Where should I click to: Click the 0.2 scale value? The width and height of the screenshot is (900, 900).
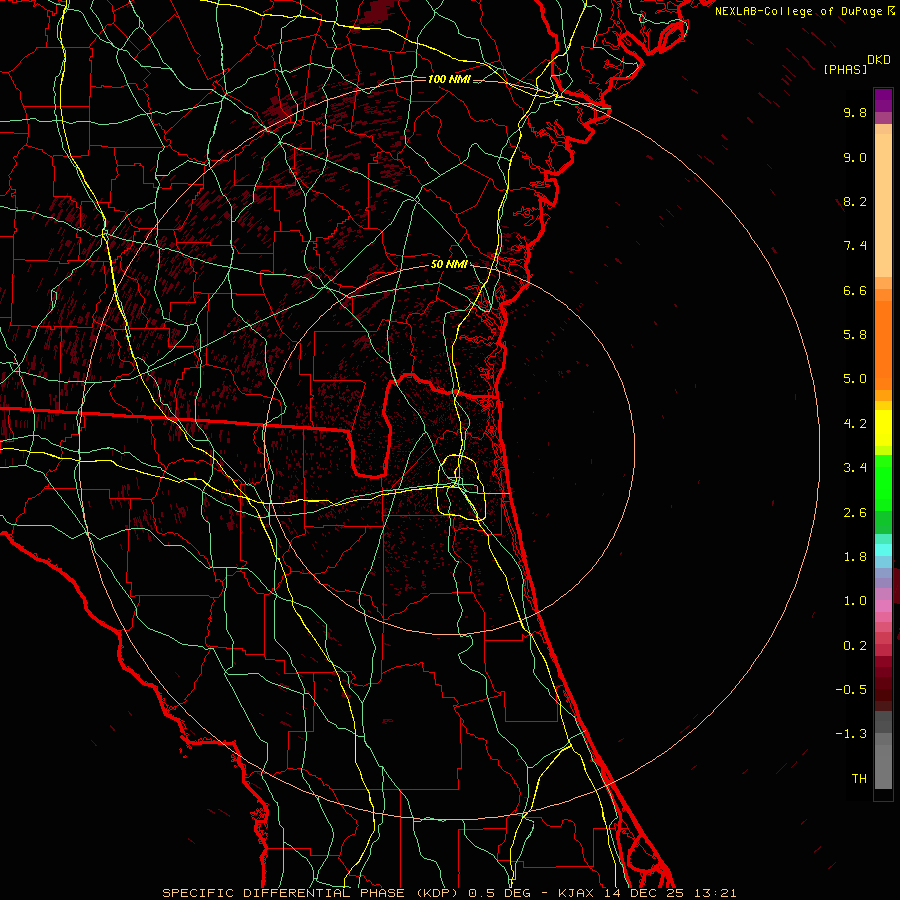pos(855,645)
